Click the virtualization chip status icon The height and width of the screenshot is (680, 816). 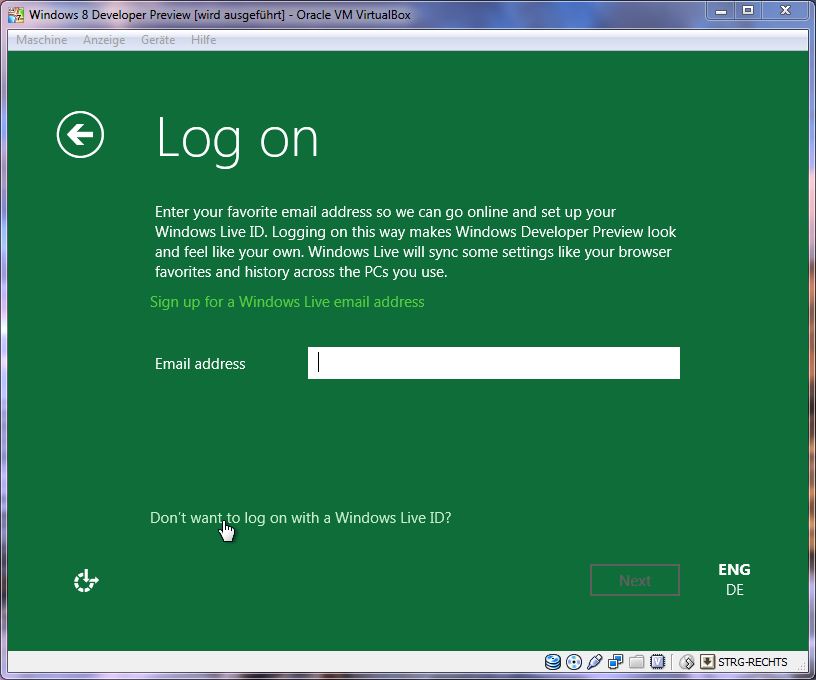coord(658,661)
